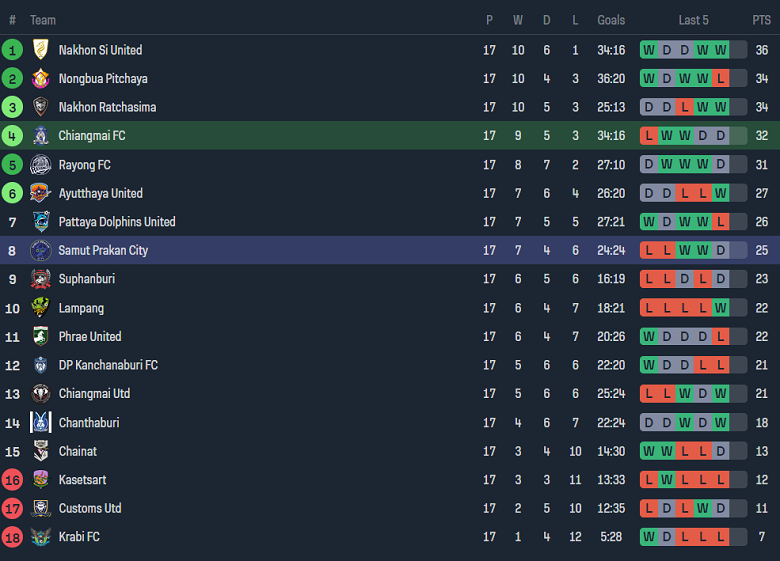
Task: Click the Nongbua Pitchaya team logo
Action: click(41, 79)
